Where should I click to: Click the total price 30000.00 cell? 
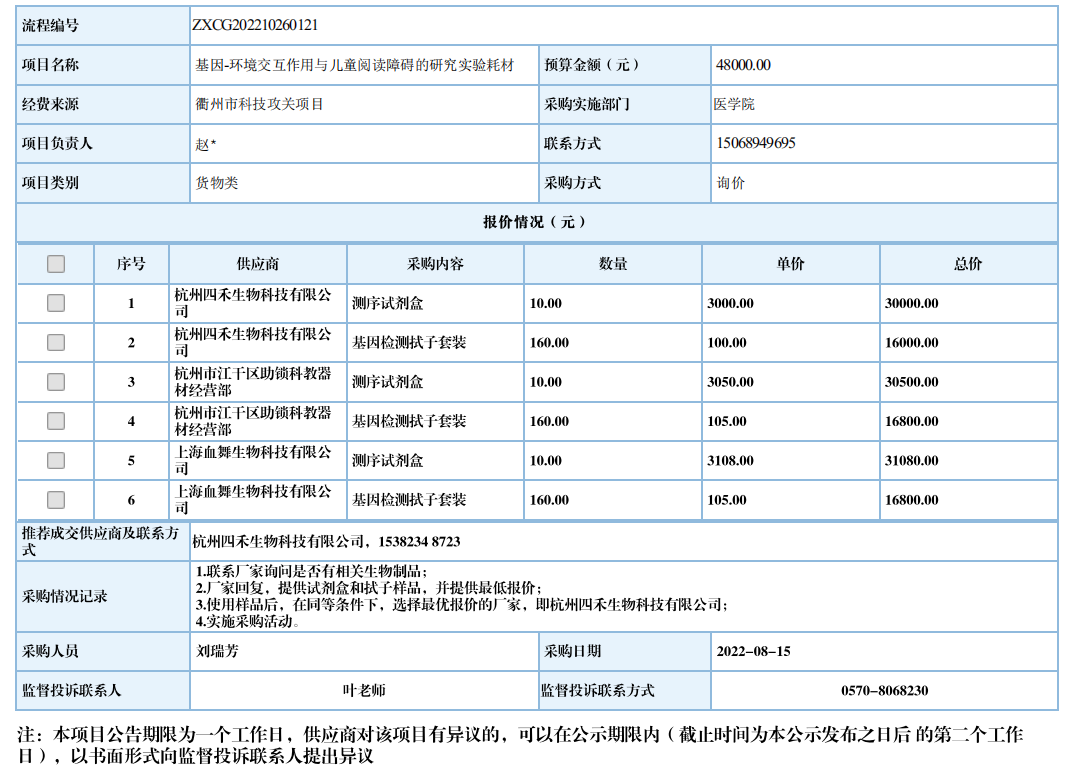pyautogui.click(x=911, y=303)
